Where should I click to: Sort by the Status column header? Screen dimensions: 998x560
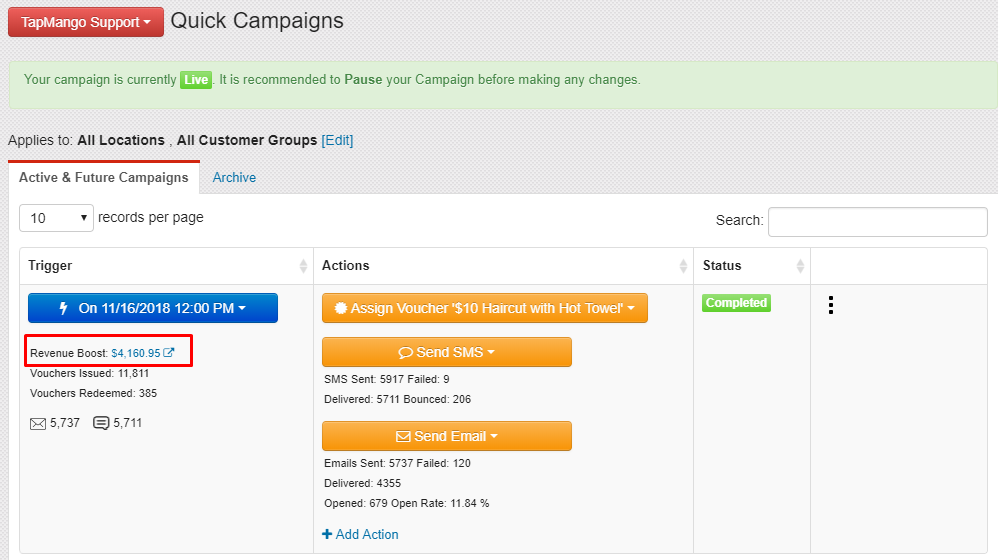pyautogui.click(x=752, y=266)
